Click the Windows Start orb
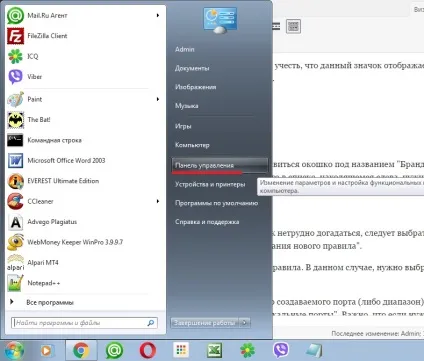This screenshot has width=424, height=361. click(13, 351)
